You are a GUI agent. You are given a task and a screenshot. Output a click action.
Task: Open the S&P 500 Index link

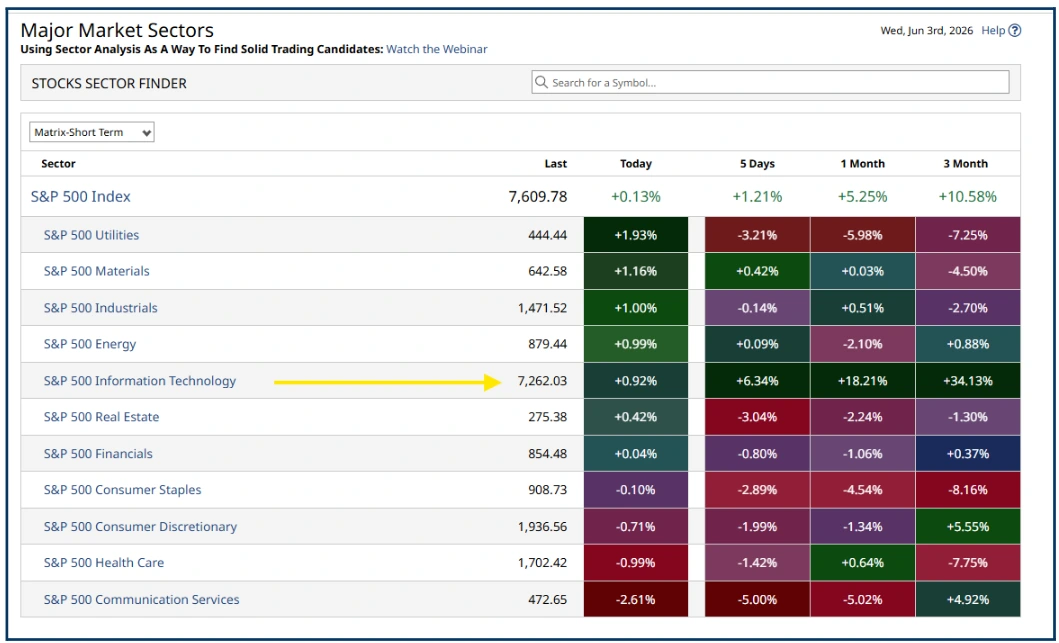80,197
